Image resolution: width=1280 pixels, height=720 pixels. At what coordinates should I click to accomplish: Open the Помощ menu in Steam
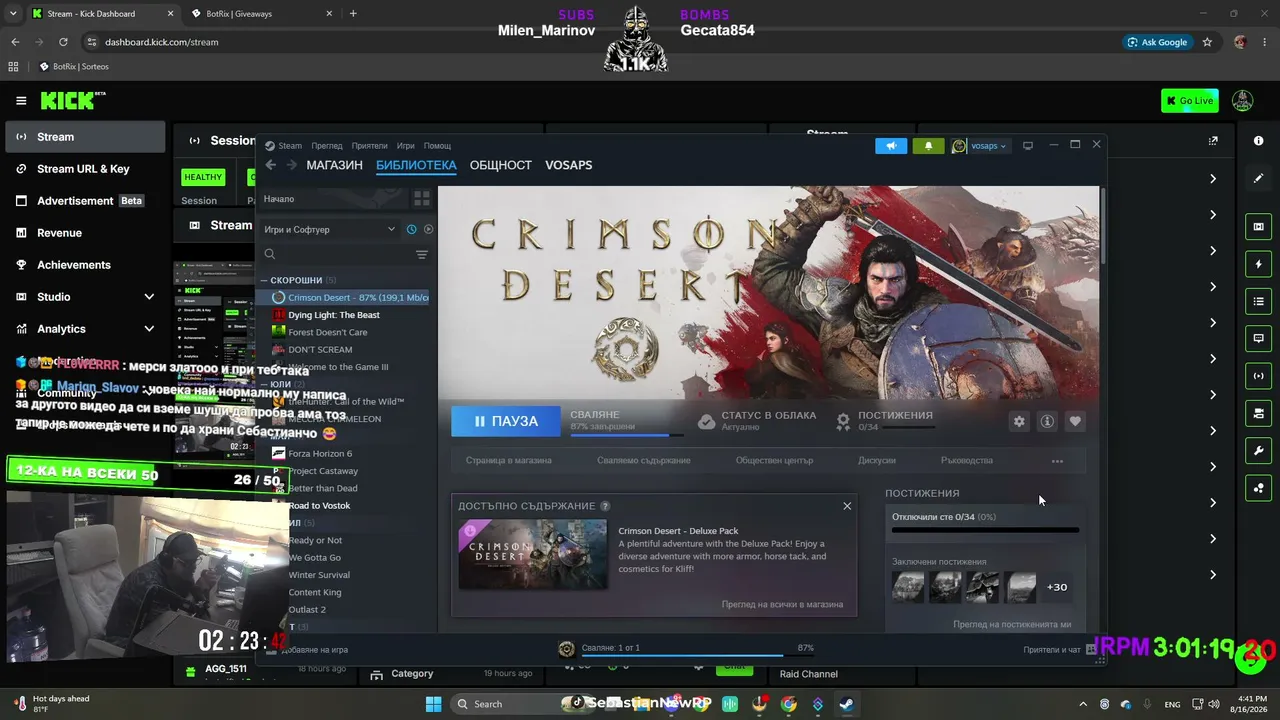click(437, 146)
